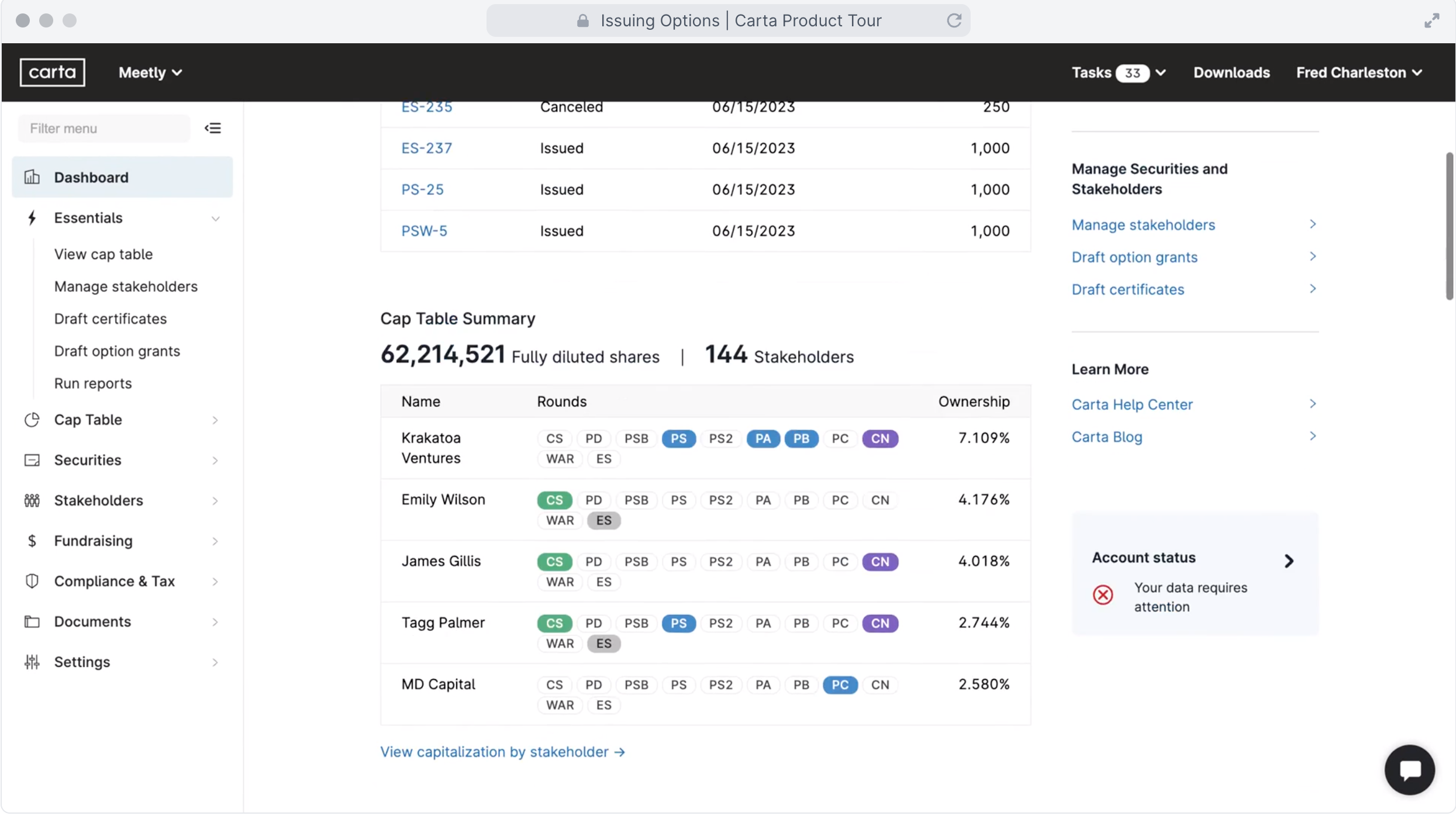Select Run reports in the sidebar
The image size is (1456, 816).
tap(93, 383)
